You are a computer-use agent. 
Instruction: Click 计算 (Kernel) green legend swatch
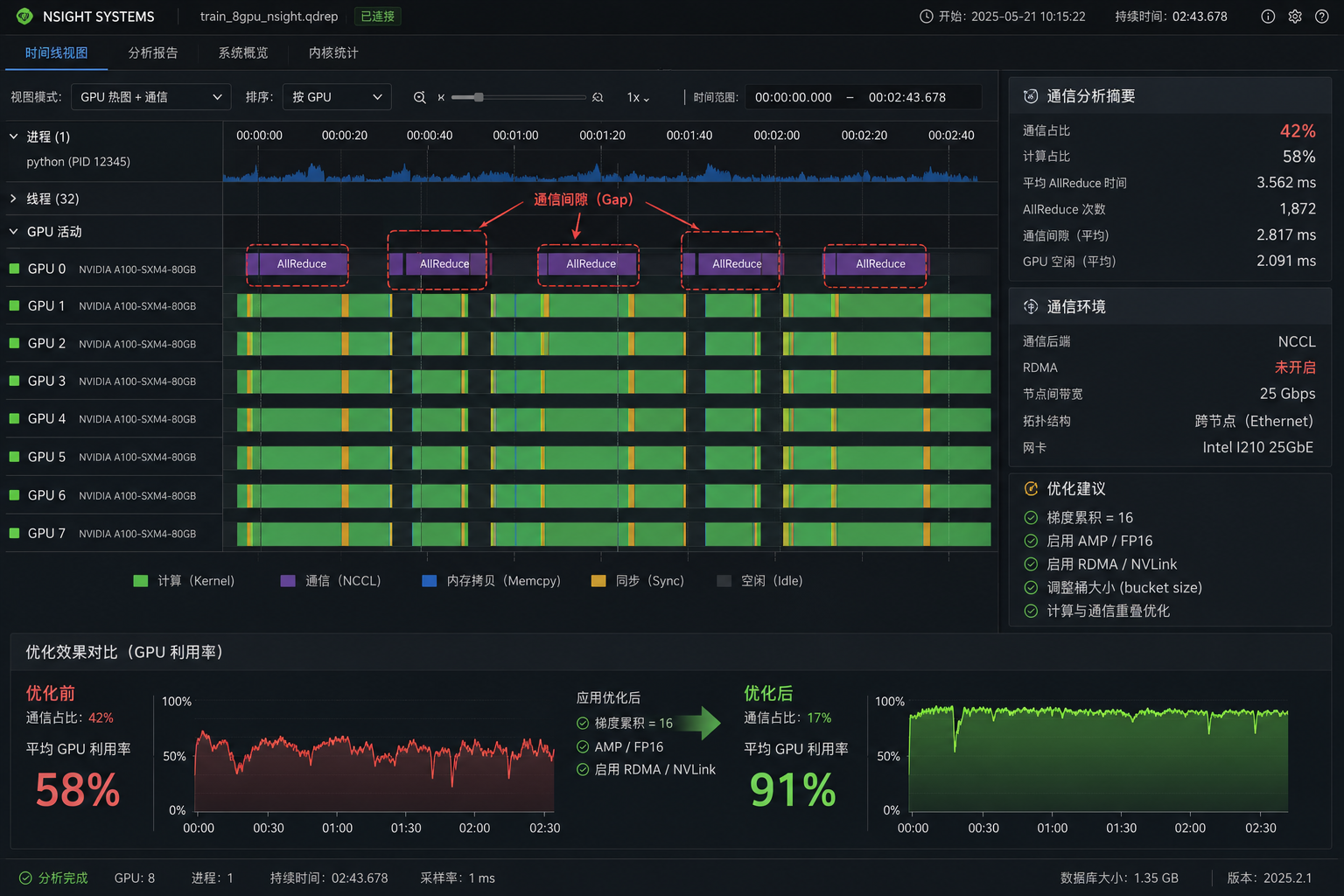click(x=141, y=581)
